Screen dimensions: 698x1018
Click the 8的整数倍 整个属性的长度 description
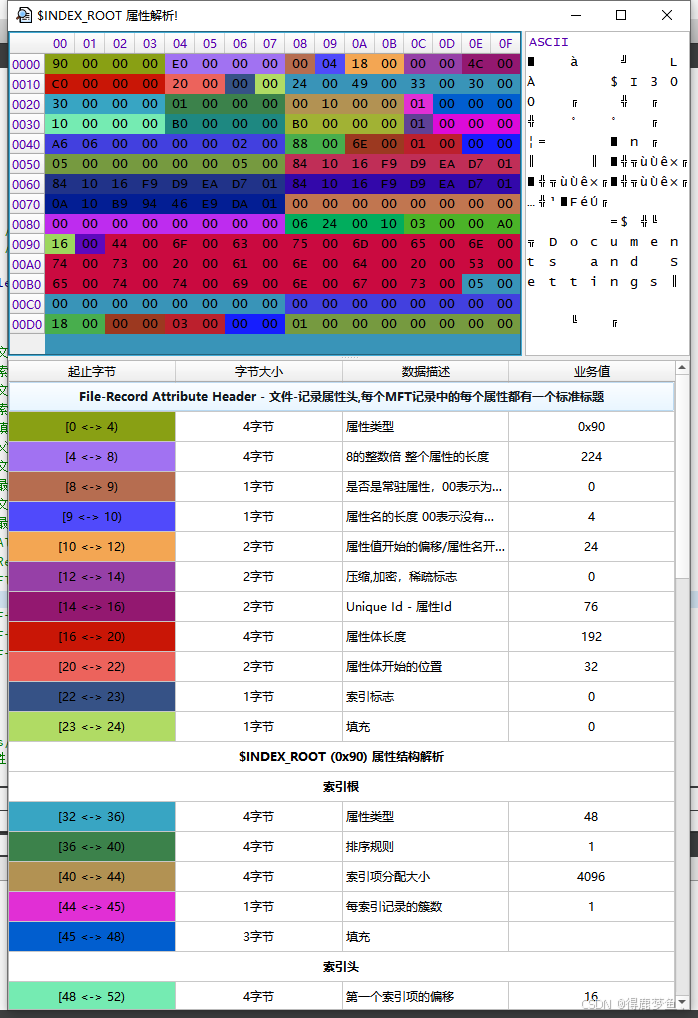coord(425,456)
